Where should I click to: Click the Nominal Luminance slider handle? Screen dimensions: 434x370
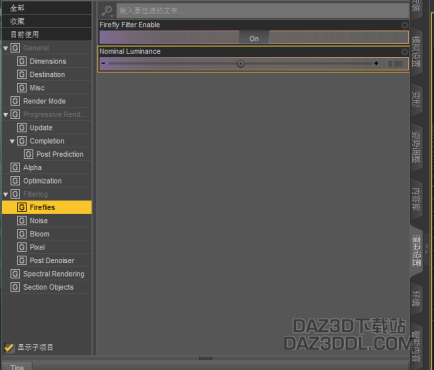coord(241,64)
